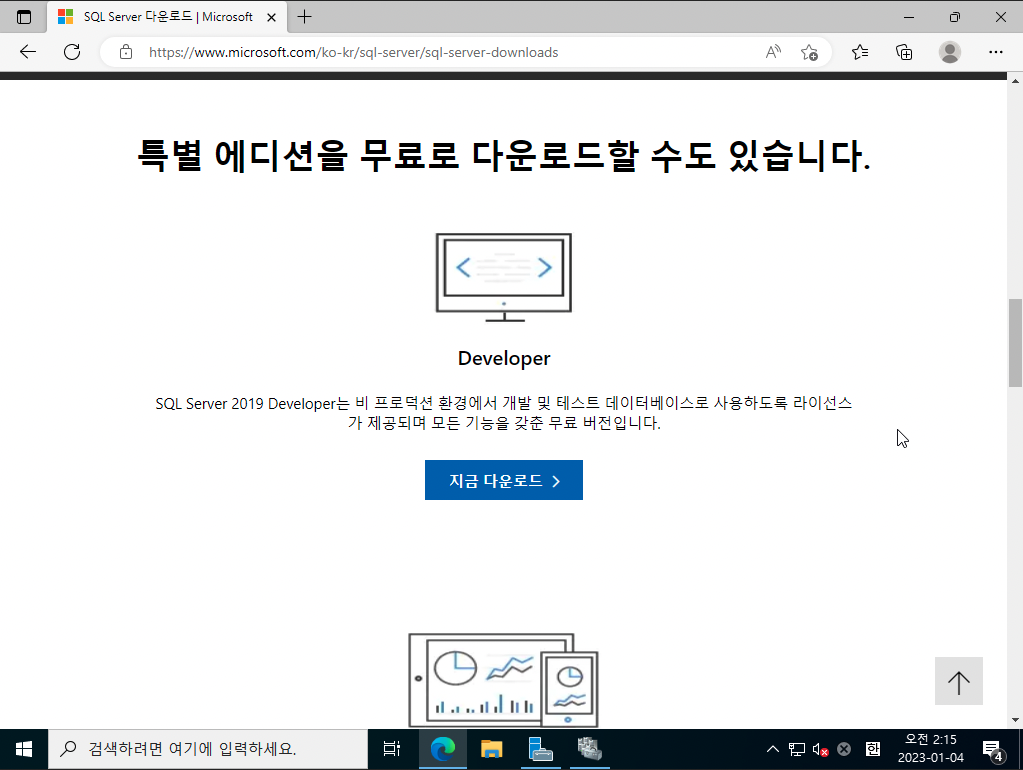Restore down the browser window

(x=954, y=17)
